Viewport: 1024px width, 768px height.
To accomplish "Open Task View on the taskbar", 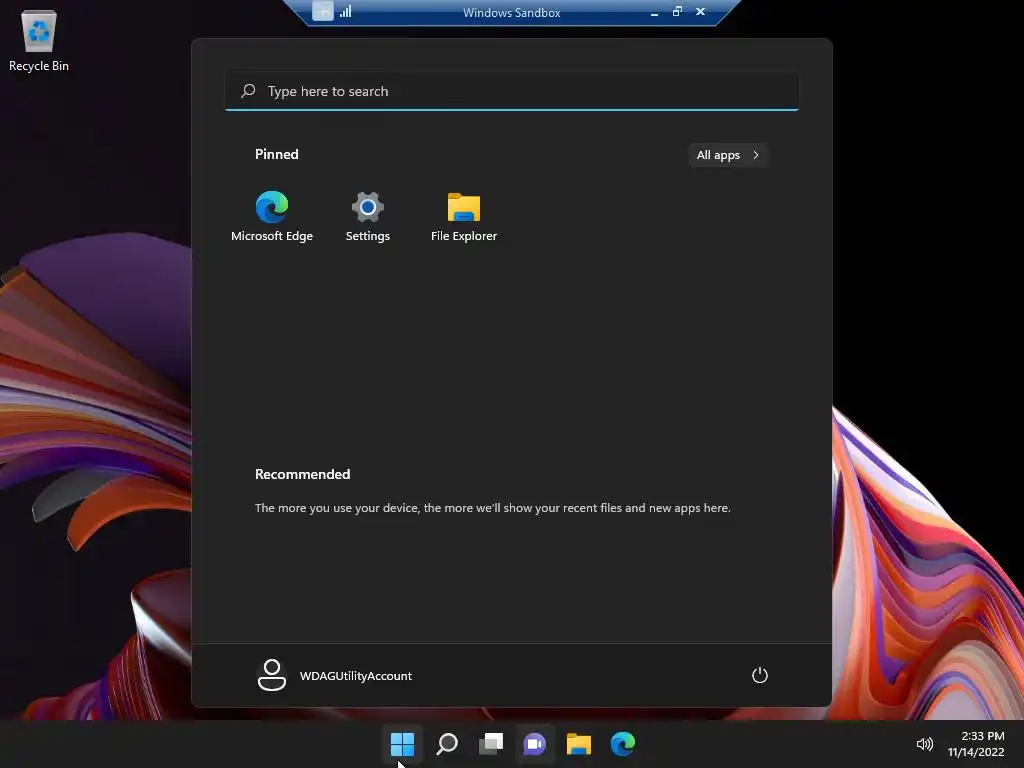I will 491,743.
